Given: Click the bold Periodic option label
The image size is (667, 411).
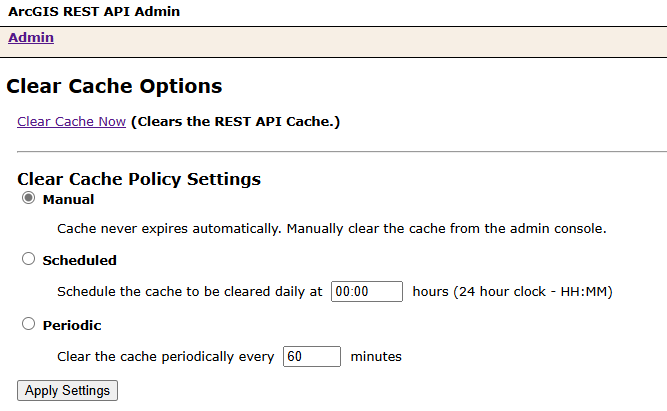Looking at the screenshot, I should tap(72, 325).
